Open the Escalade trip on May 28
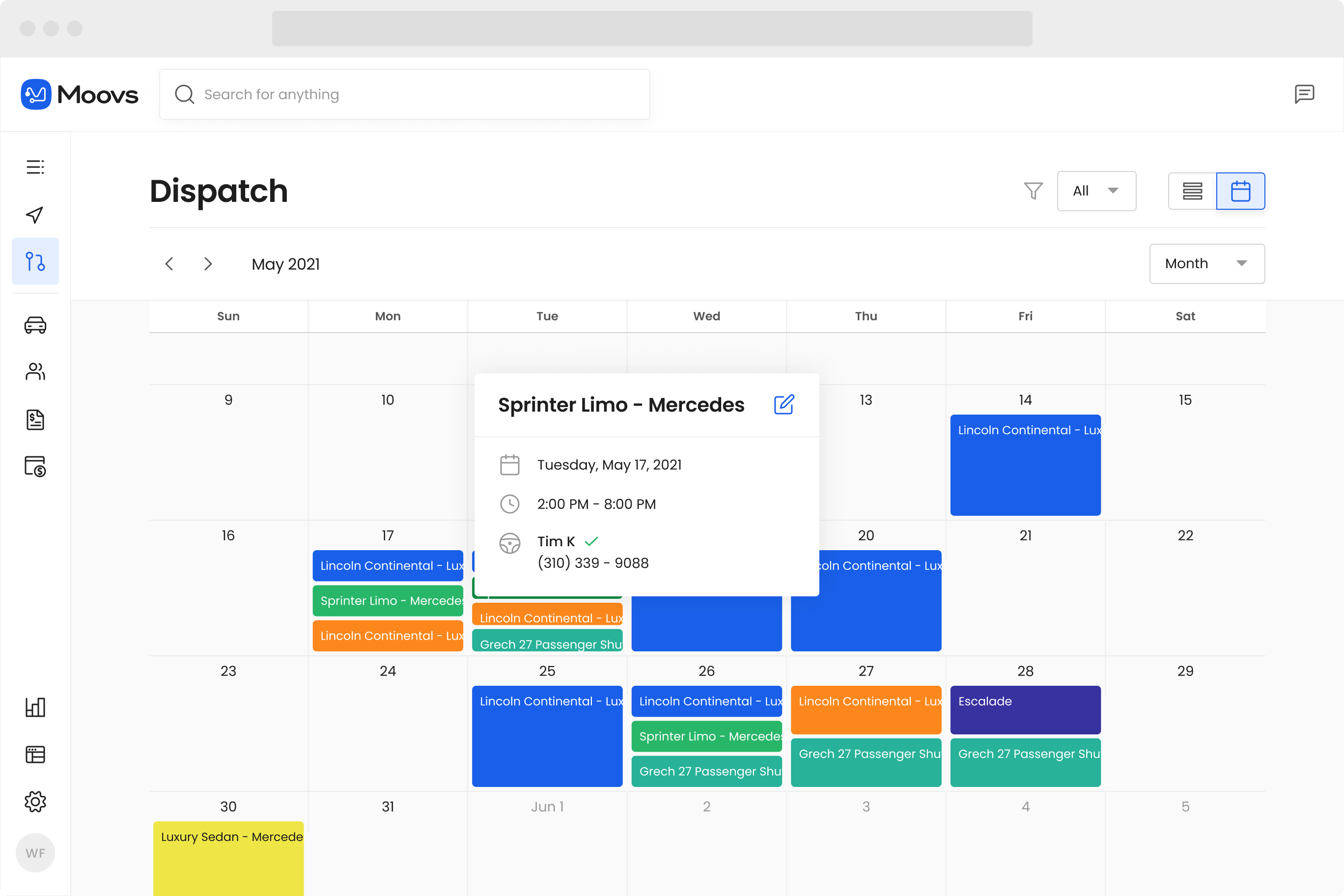Viewport: 1344px width, 896px height. (1025, 709)
